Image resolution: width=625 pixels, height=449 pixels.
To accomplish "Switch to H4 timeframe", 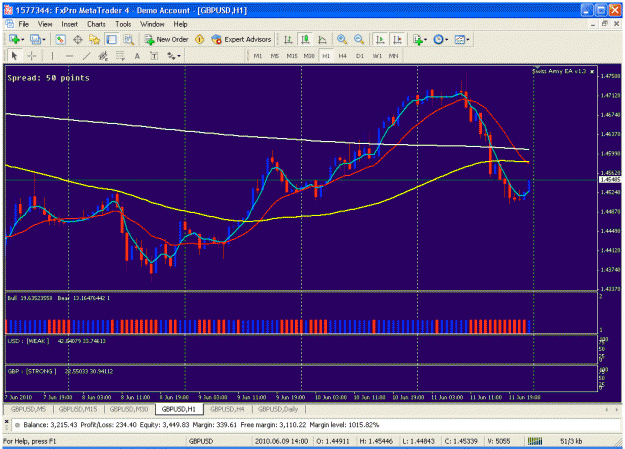I will pos(343,56).
